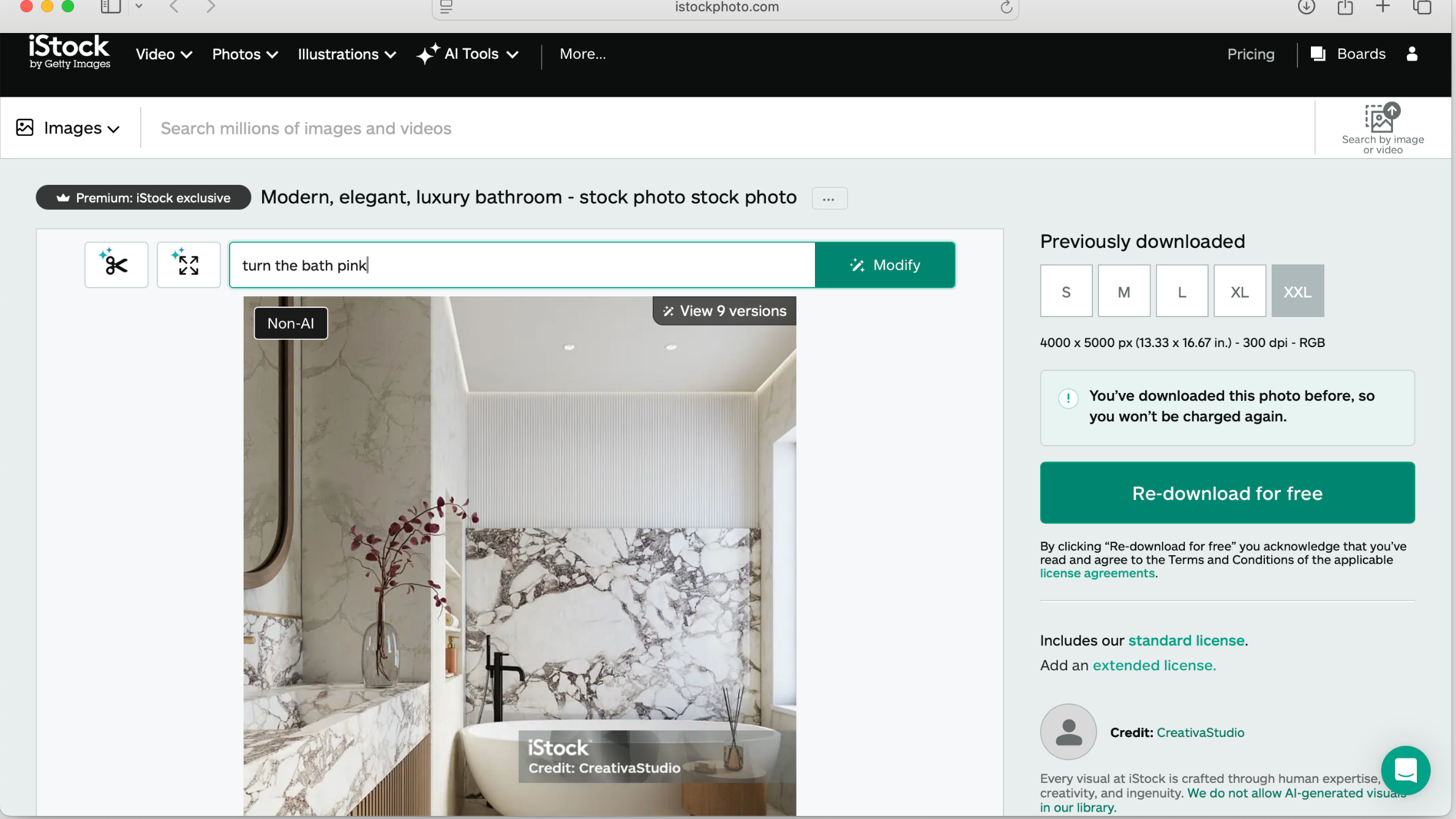Open the Images search type dropdown
This screenshot has width=1456, height=819.
68,128
